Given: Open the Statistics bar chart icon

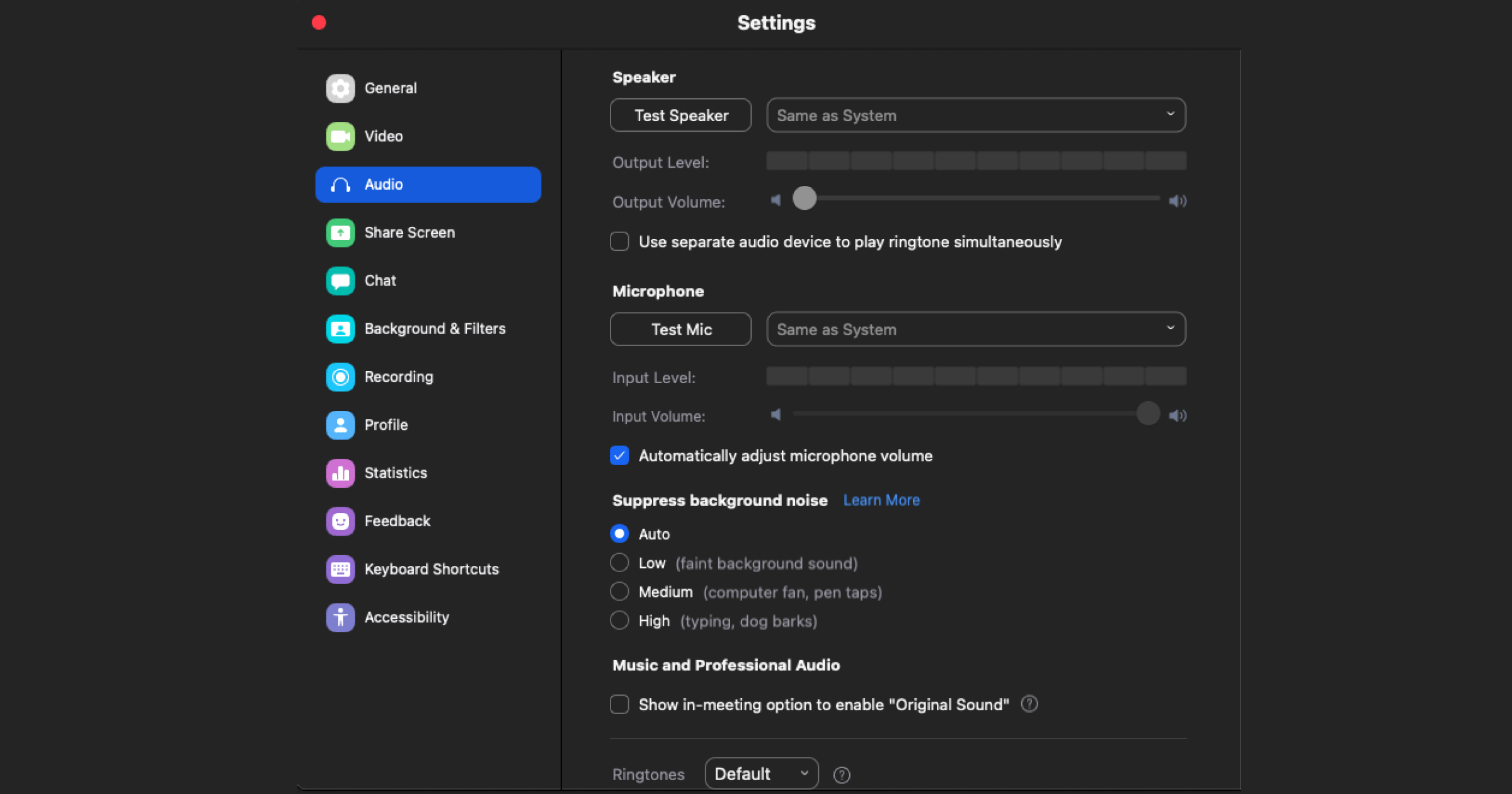Looking at the screenshot, I should pyautogui.click(x=340, y=473).
